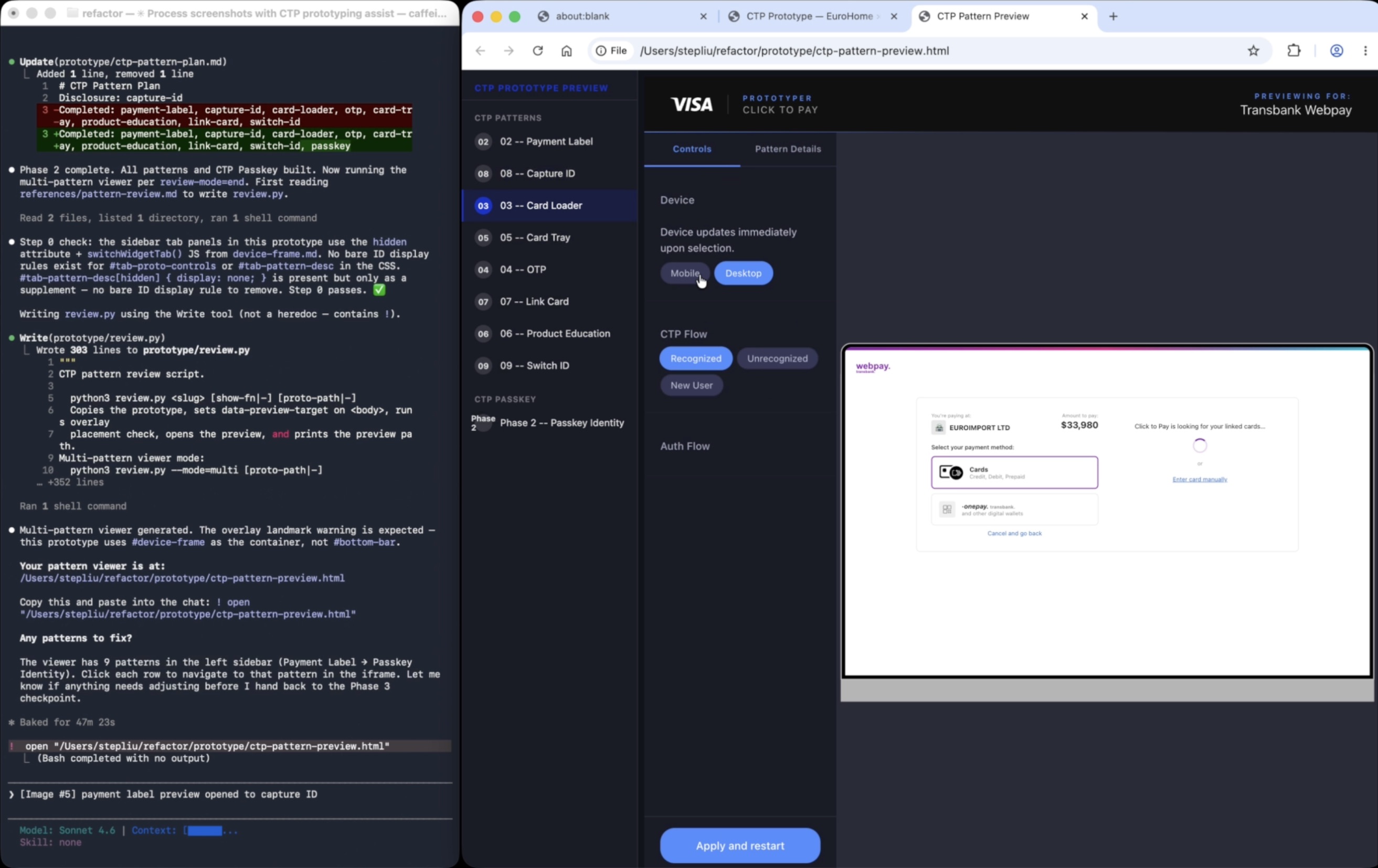Switch device to Desktop
Screen dimensions: 1378x868
(x=743, y=273)
